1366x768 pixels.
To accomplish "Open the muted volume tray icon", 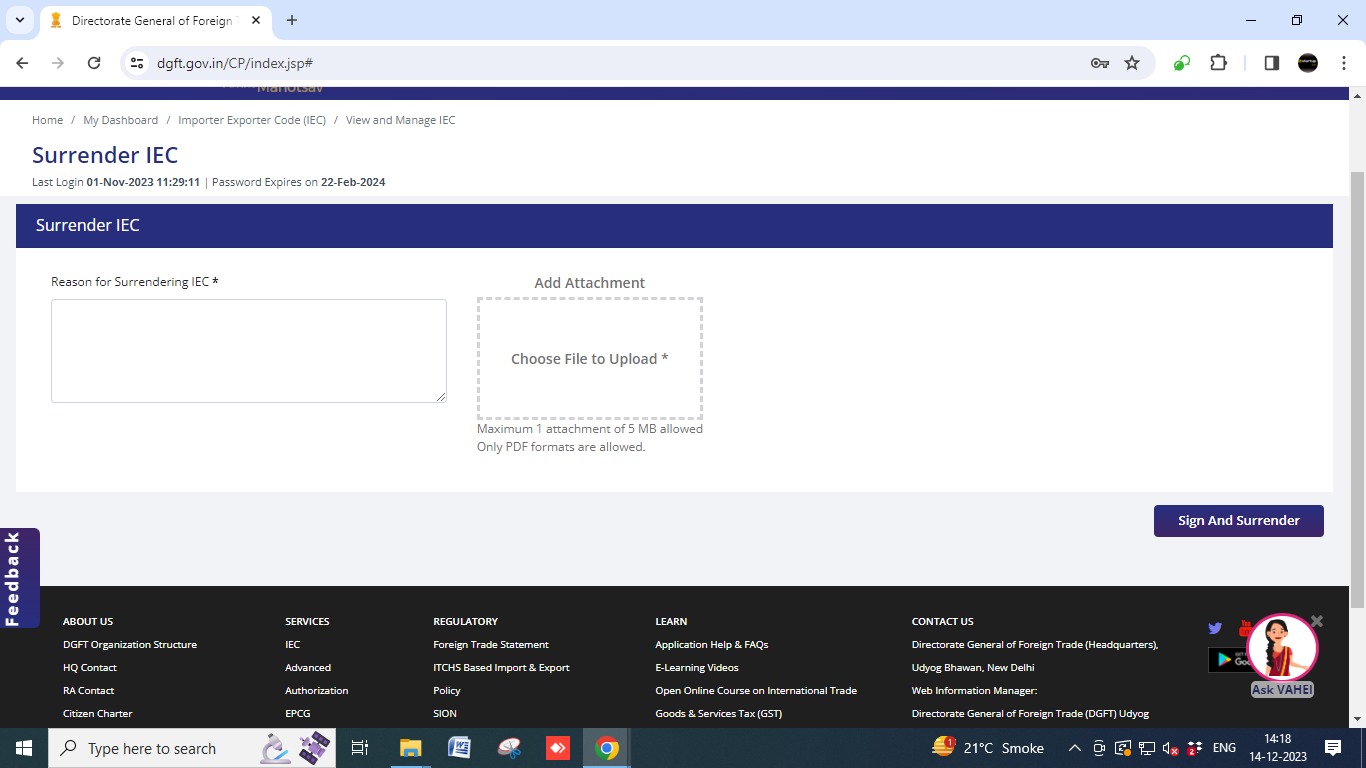I will [x=1170, y=748].
